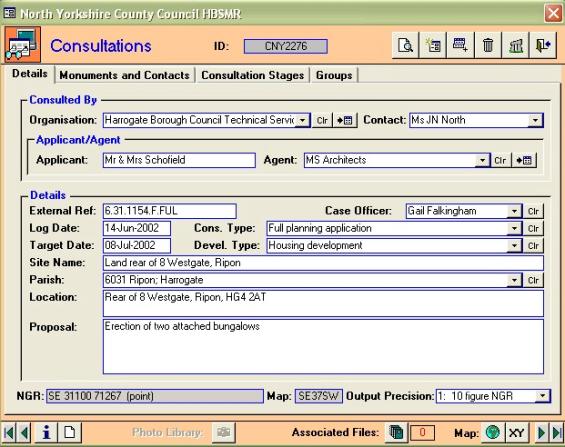Open organisation record via arrow-form icon
565x447 pixels.
coord(345,120)
